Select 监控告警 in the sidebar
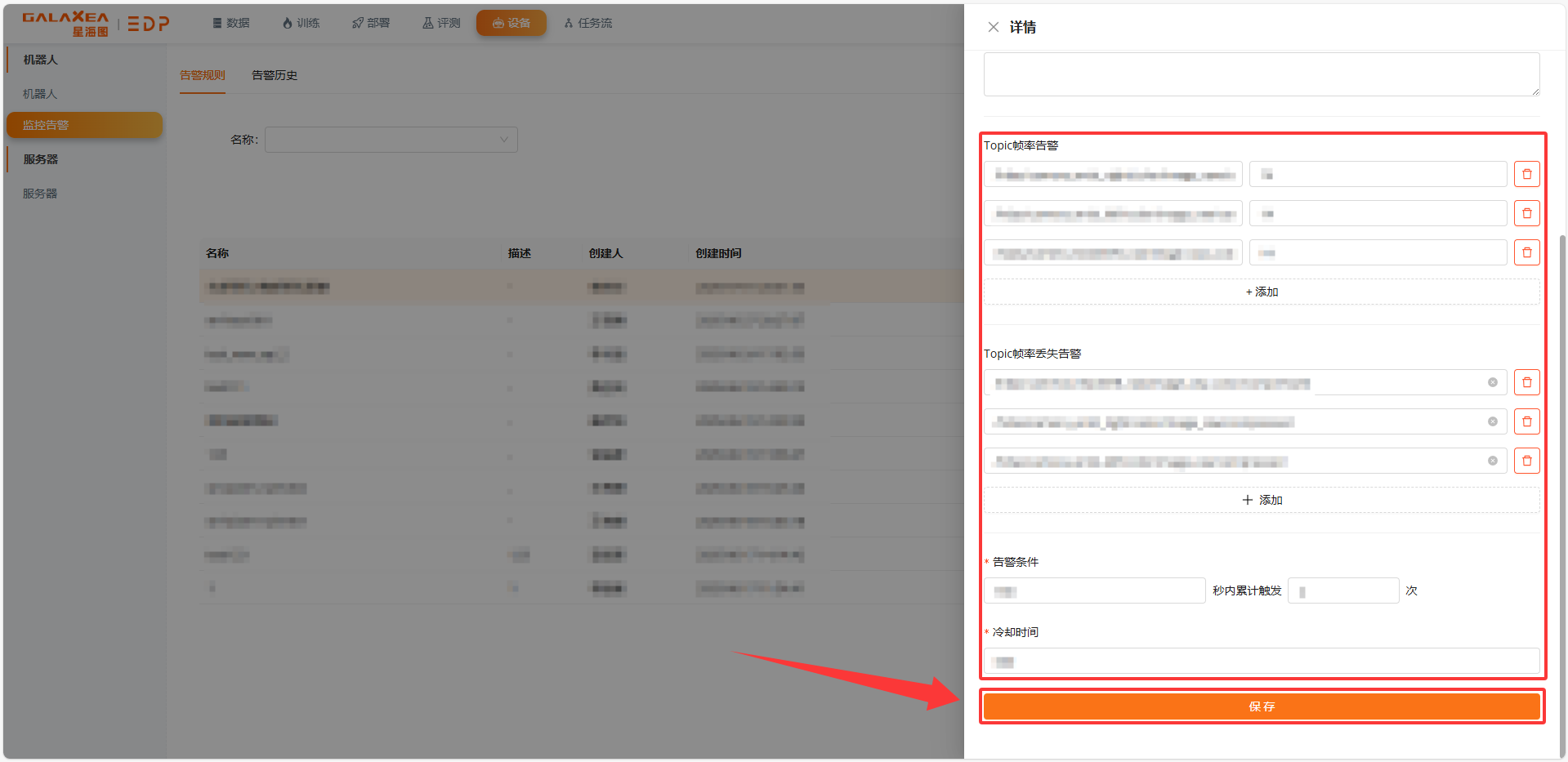The image size is (1568, 762). tap(84, 125)
